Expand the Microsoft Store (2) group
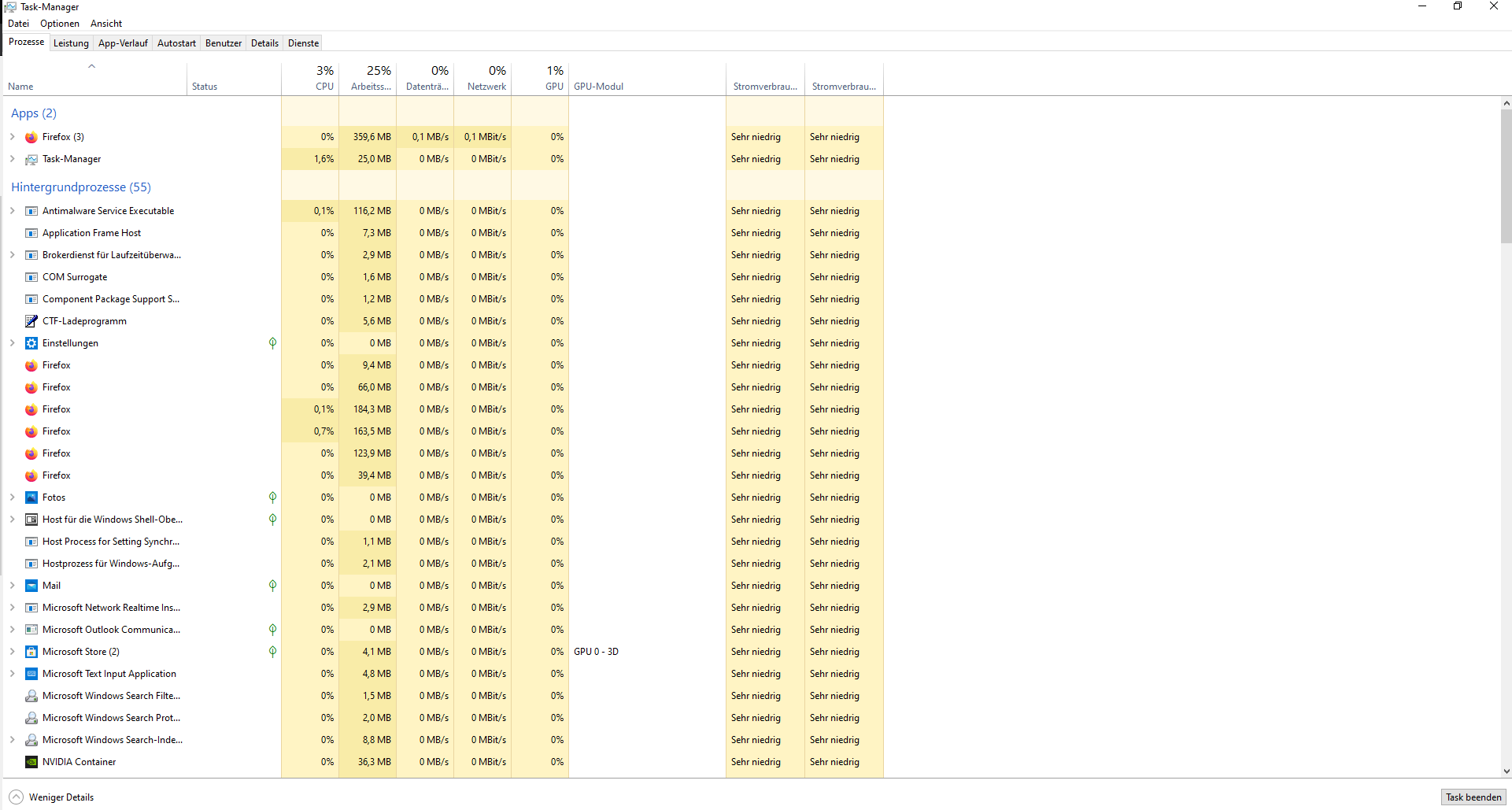 [12, 651]
